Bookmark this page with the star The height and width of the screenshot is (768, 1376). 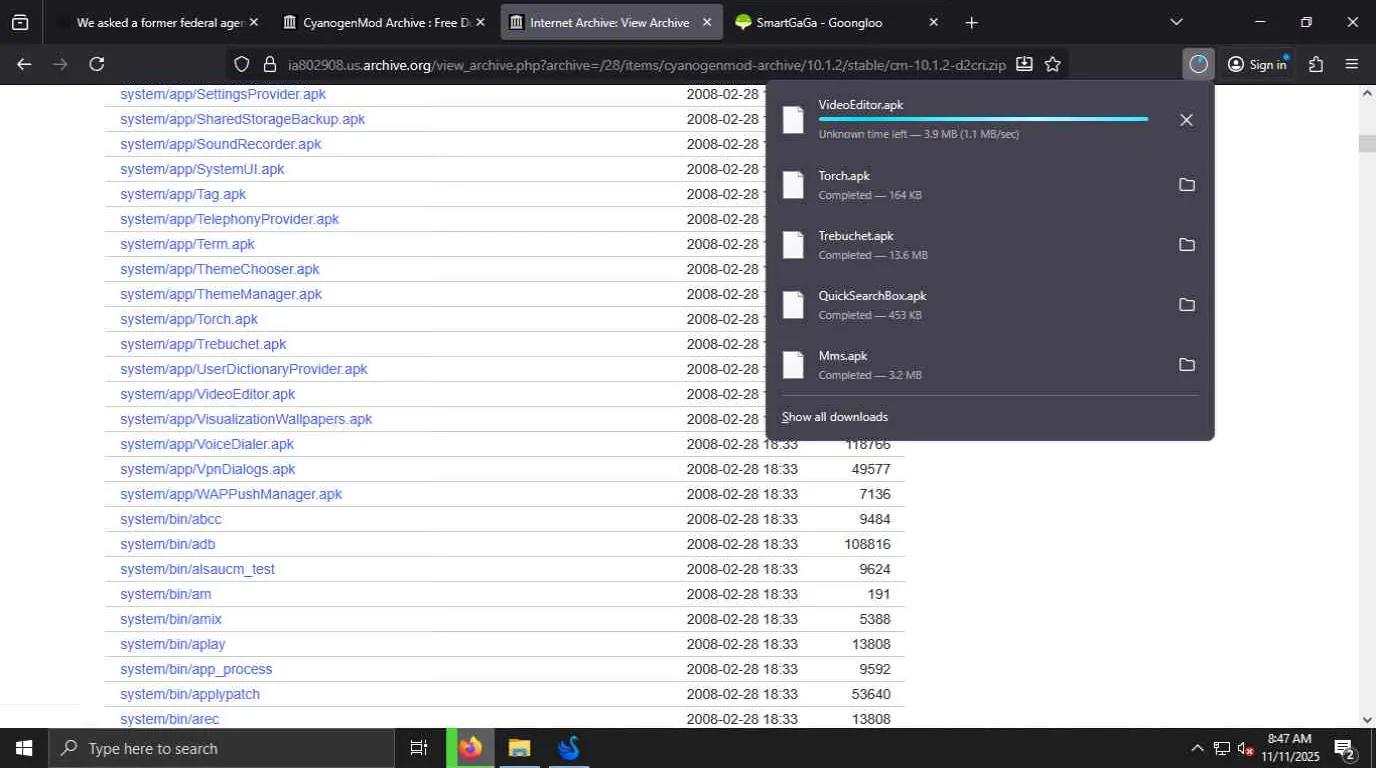pos(1052,64)
